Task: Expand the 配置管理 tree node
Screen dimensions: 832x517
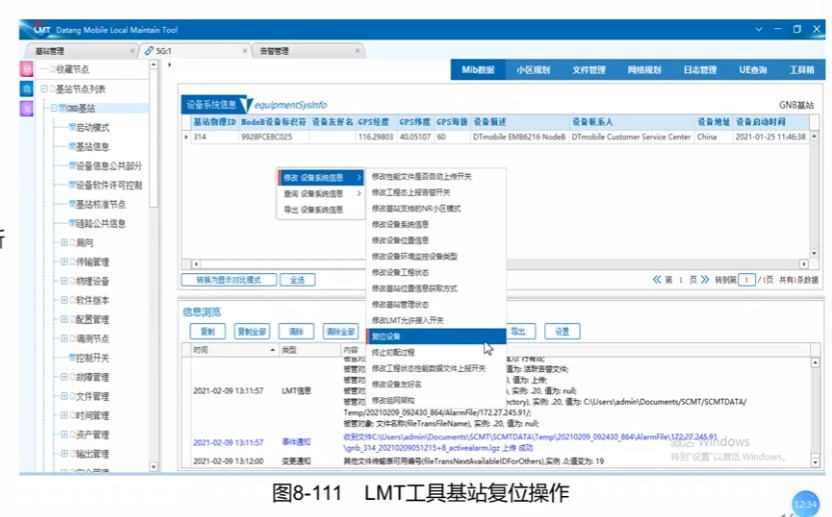Action: click(x=64, y=319)
